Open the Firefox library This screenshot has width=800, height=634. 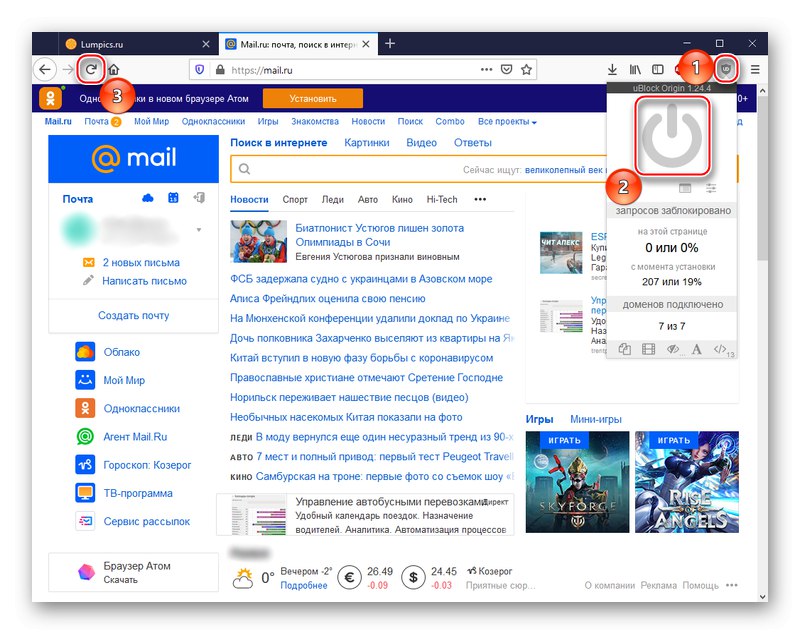pyautogui.click(x=635, y=69)
